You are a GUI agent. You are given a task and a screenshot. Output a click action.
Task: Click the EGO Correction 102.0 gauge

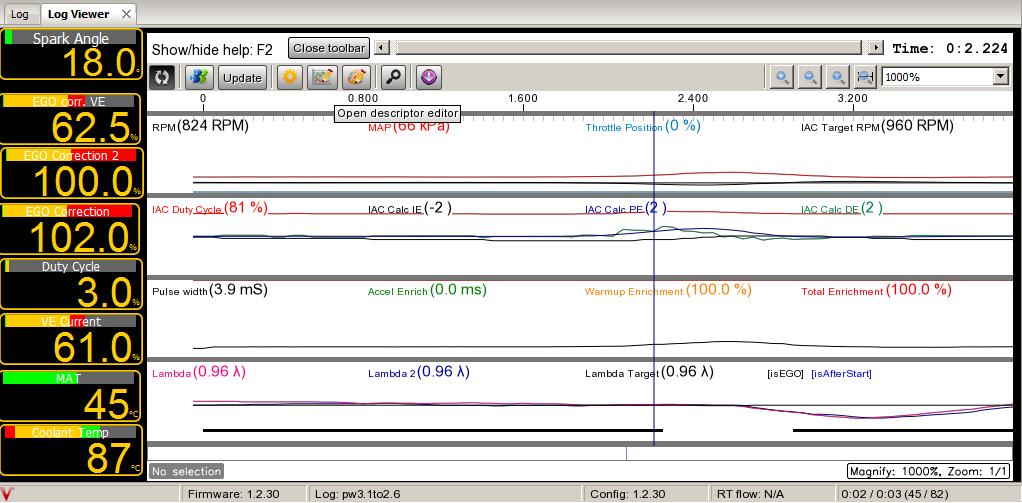click(71, 229)
